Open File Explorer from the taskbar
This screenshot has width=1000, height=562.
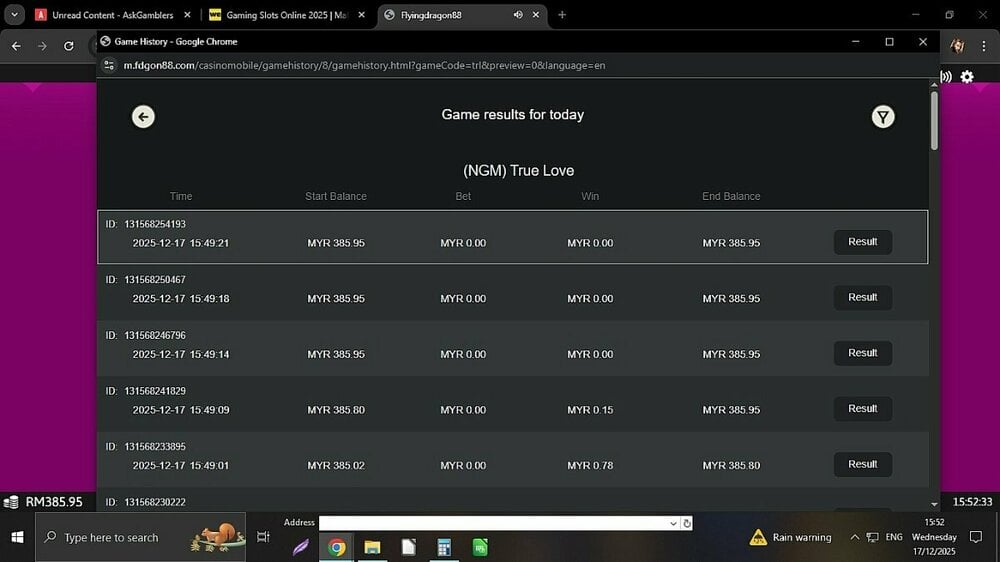(x=372, y=547)
